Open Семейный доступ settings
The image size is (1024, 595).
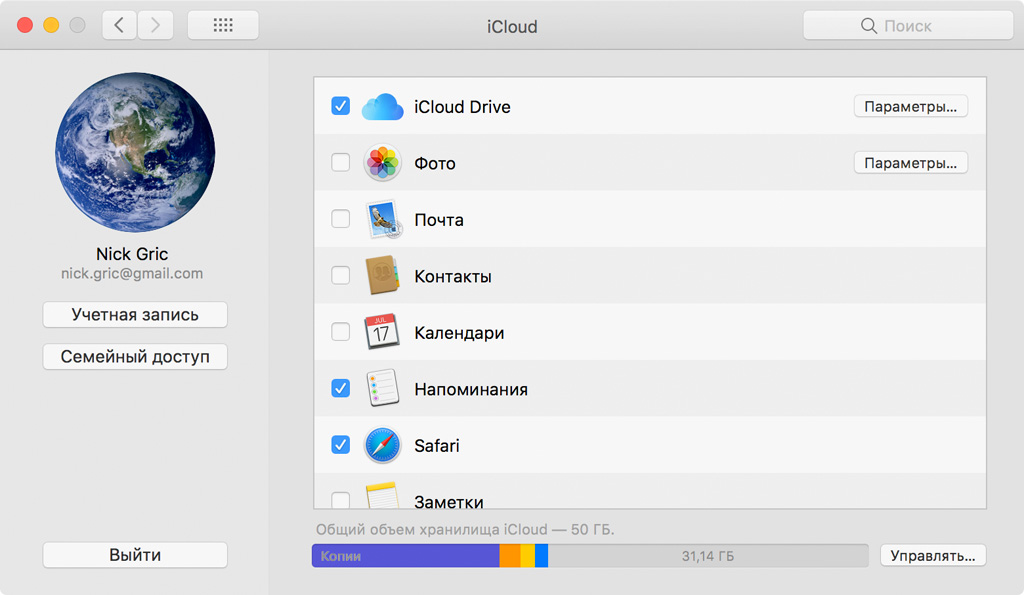point(135,357)
